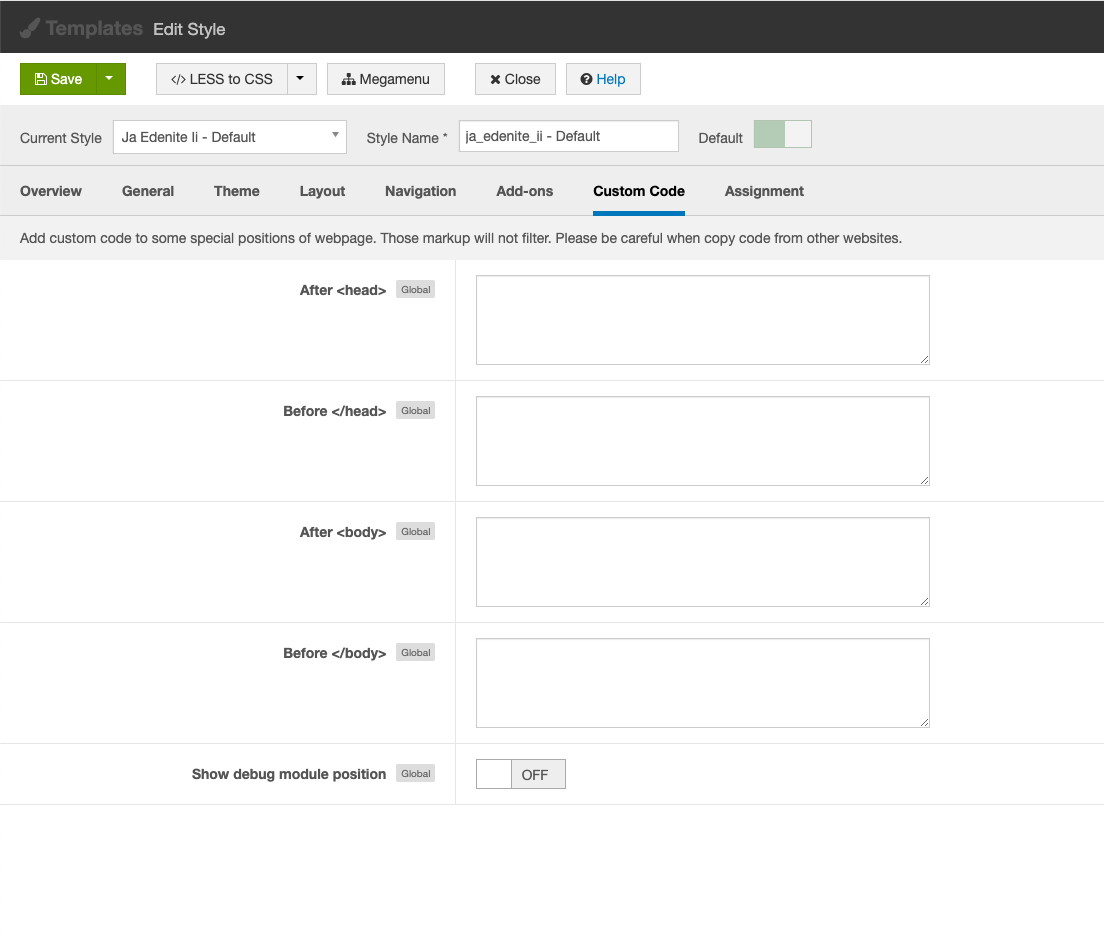Click the Global badge next to After <body>
This screenshot has height=941, width=1104.
[x=415, y=532]
